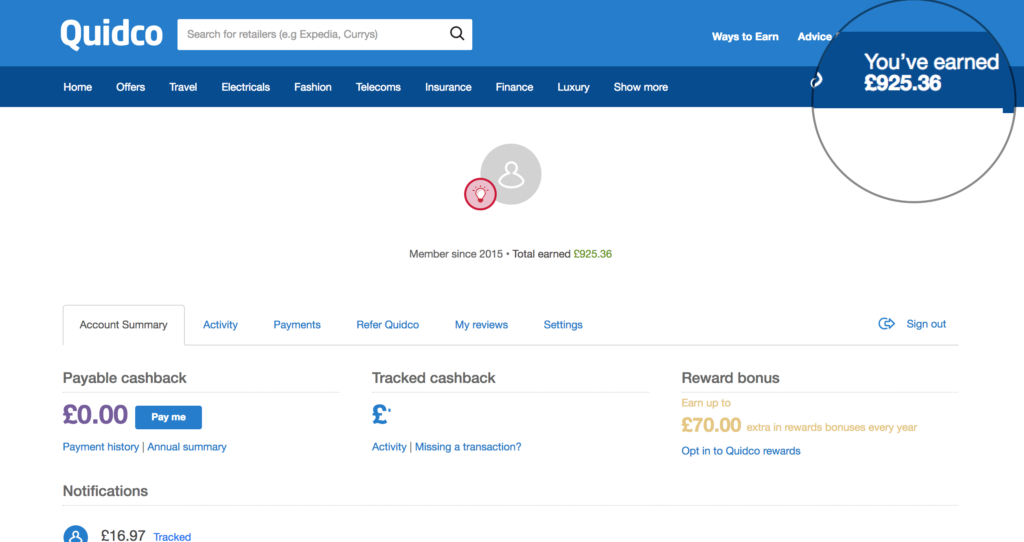
Task: Click the Tracked link beside £16.97
Action: 172,537
